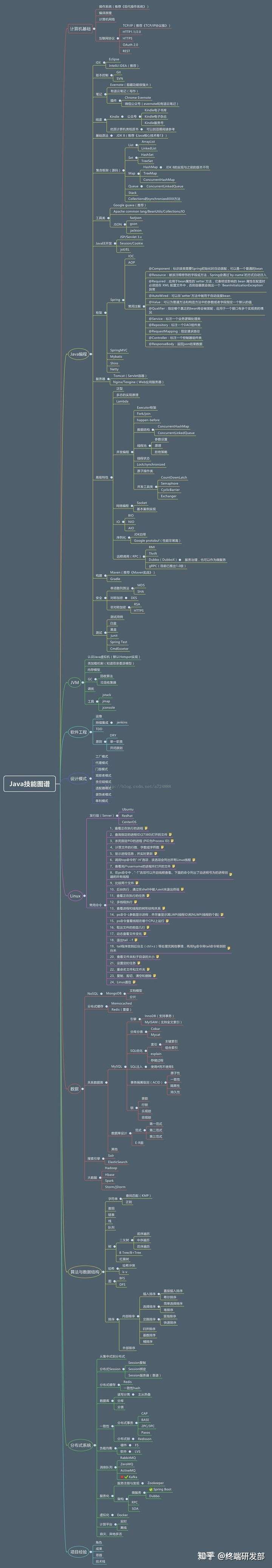Click the Hadoop node under 大数据
The image size is (272, 1568).
[x=111, y=1168]
